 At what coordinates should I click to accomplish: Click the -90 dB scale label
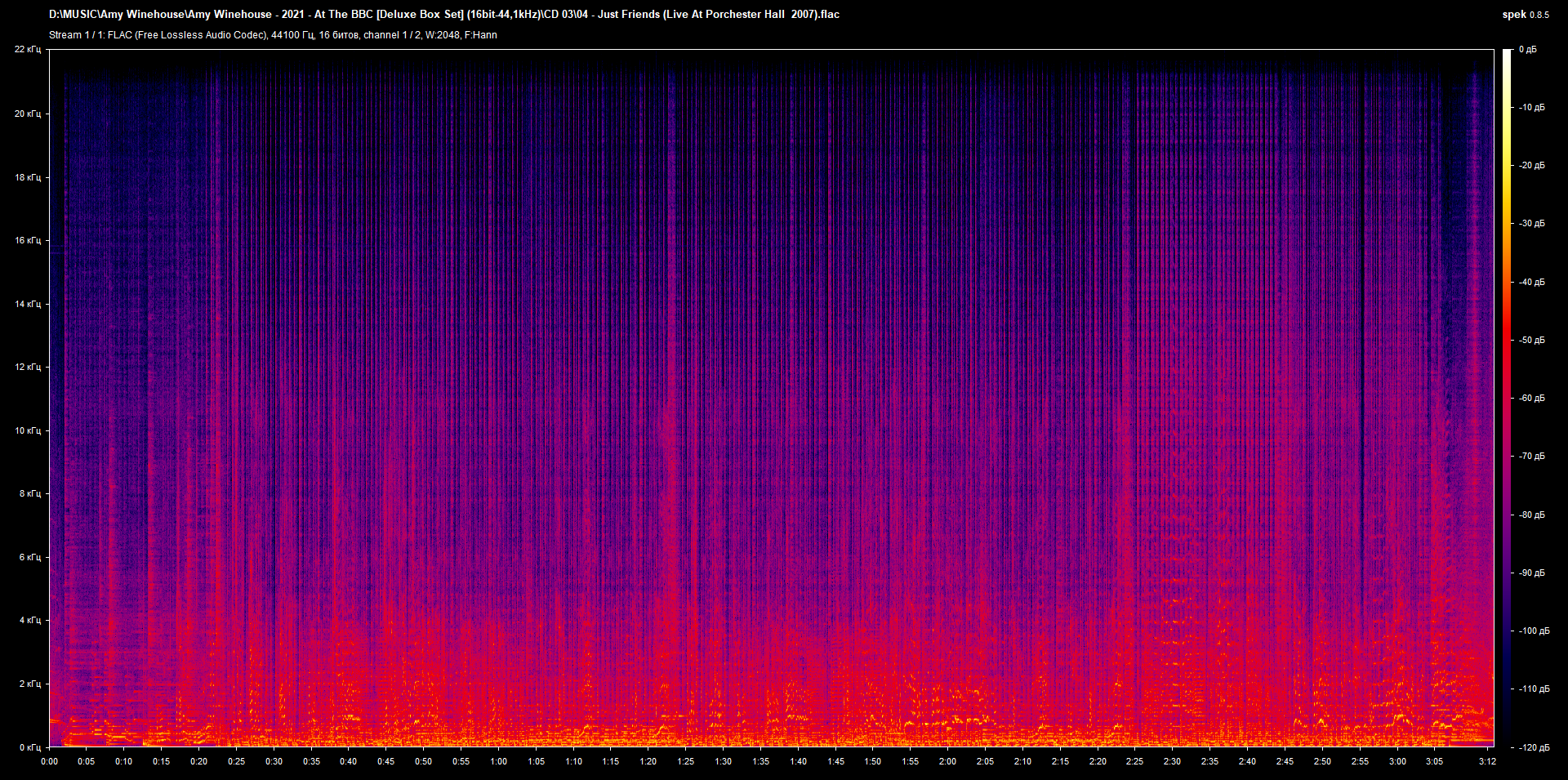click(x=1531, y=573)
